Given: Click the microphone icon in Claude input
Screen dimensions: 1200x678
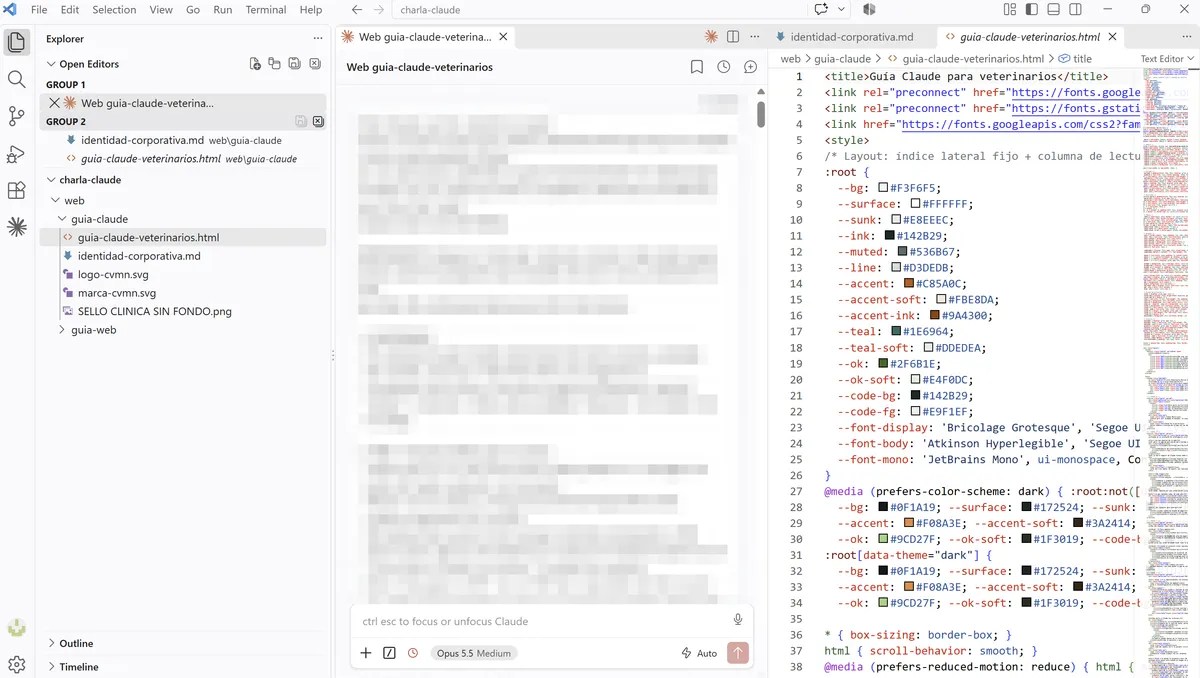Looking at the screenshot, I should point(738,620).
